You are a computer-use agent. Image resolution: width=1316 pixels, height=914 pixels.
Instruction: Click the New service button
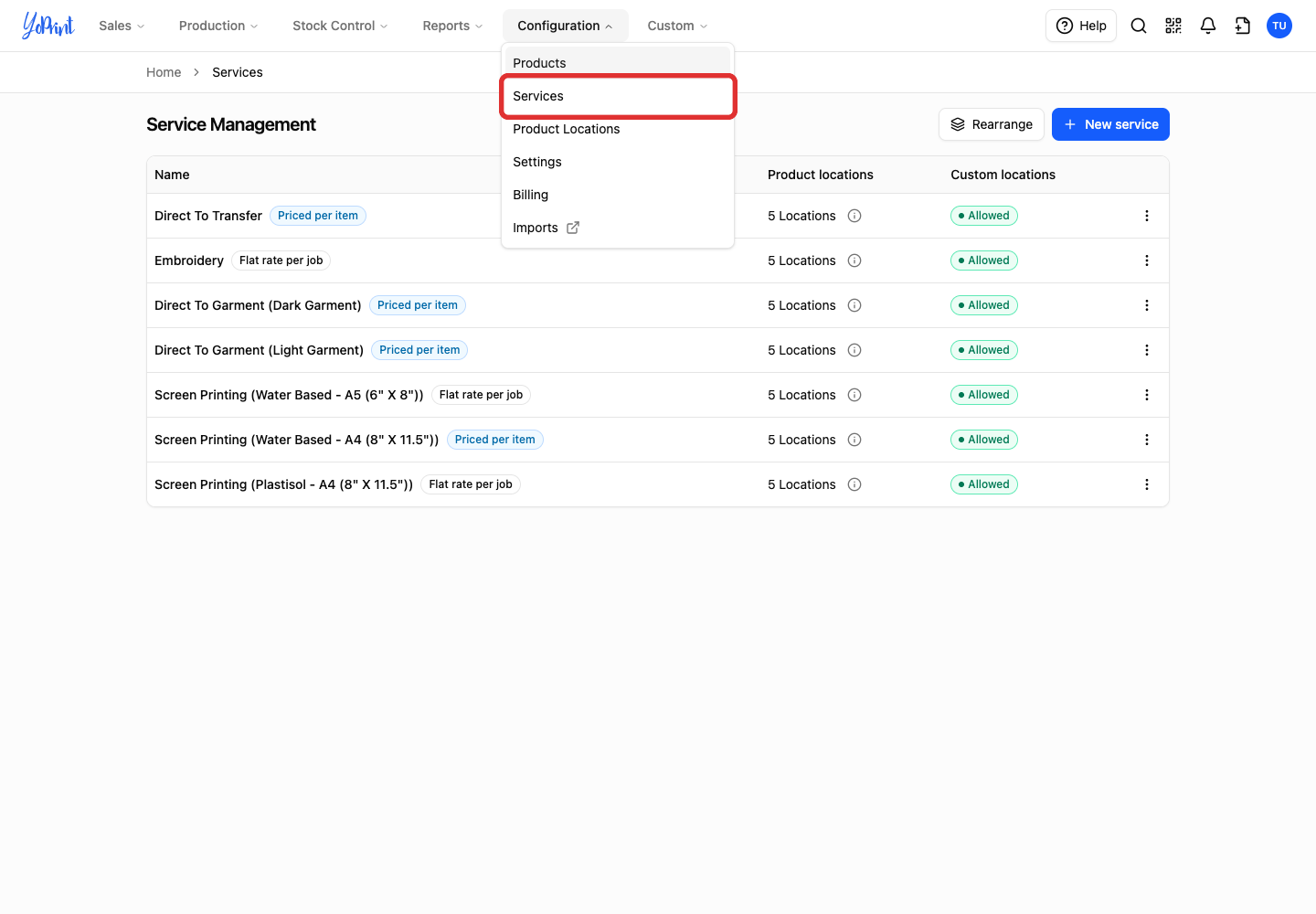point(1110,124)
